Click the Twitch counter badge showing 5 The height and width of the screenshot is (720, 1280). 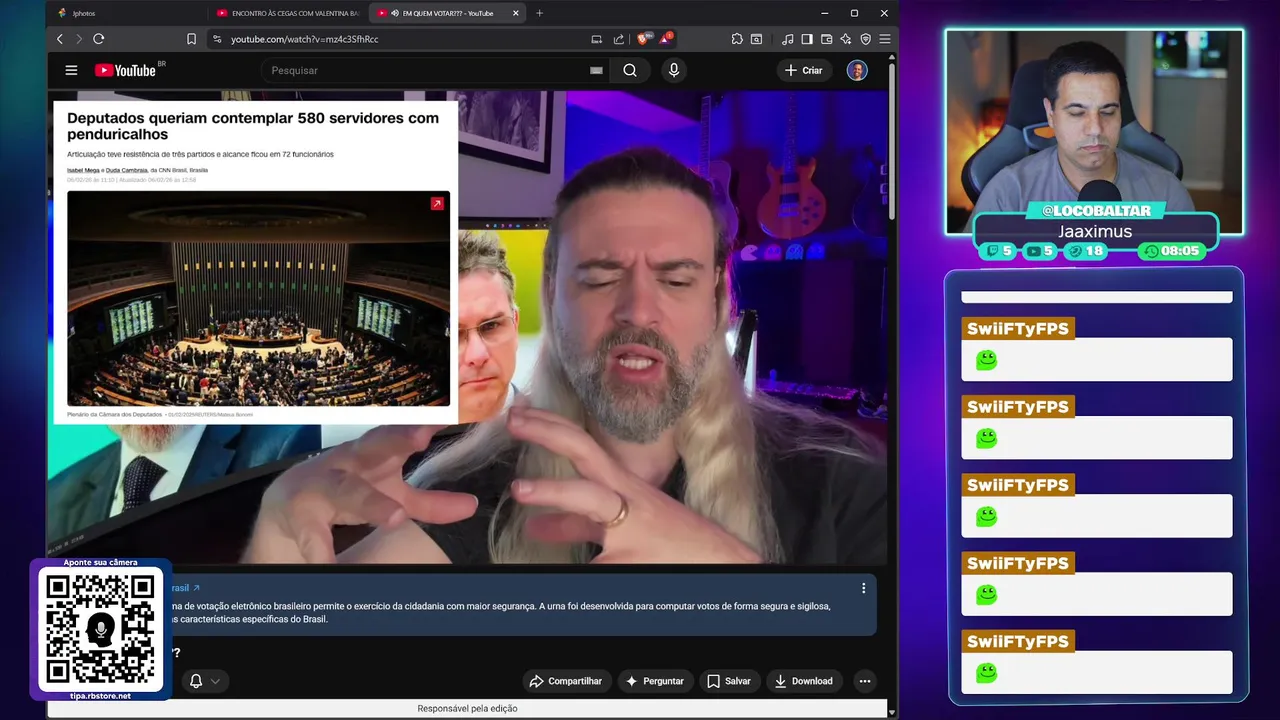1000,251
